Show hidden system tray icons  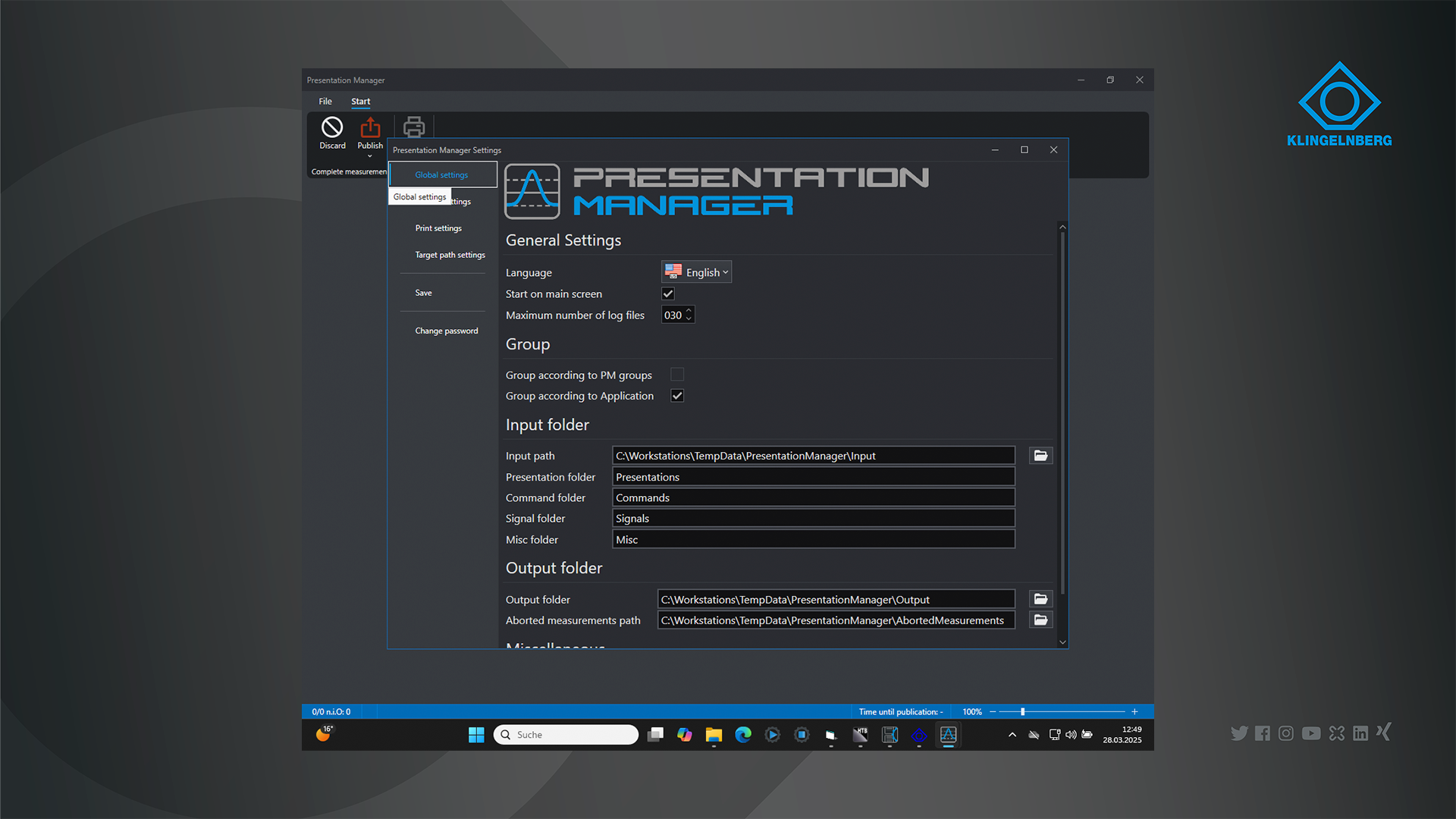coord(1012,735)
